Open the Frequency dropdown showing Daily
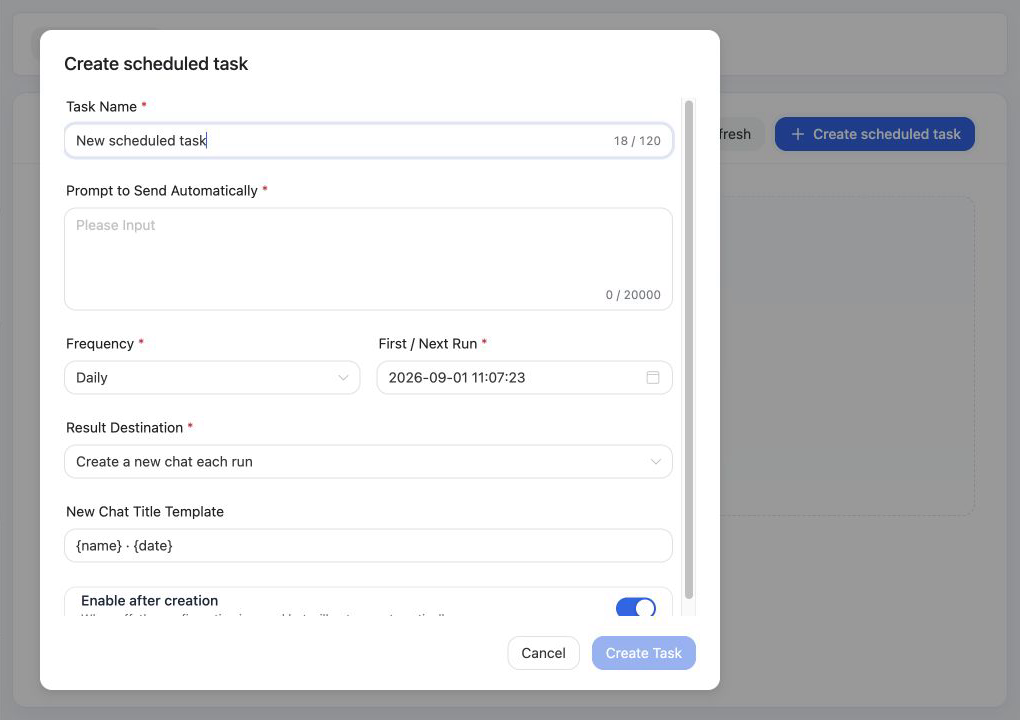 pos(212,378)
